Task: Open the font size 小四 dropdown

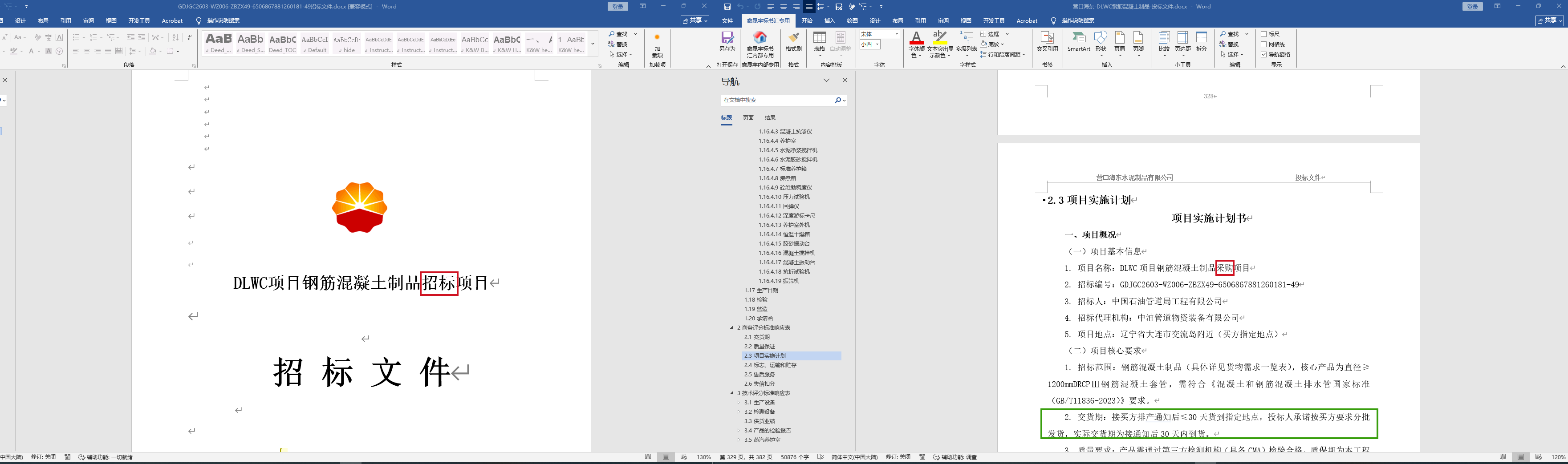Action: (x=877, y=44)
